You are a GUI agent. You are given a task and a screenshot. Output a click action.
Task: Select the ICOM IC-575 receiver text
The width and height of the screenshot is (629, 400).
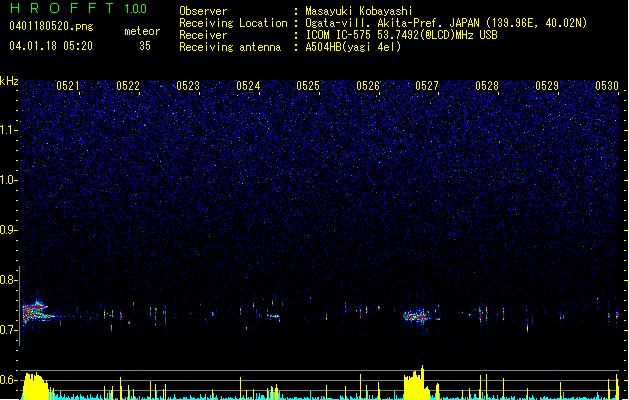(401, 35)
